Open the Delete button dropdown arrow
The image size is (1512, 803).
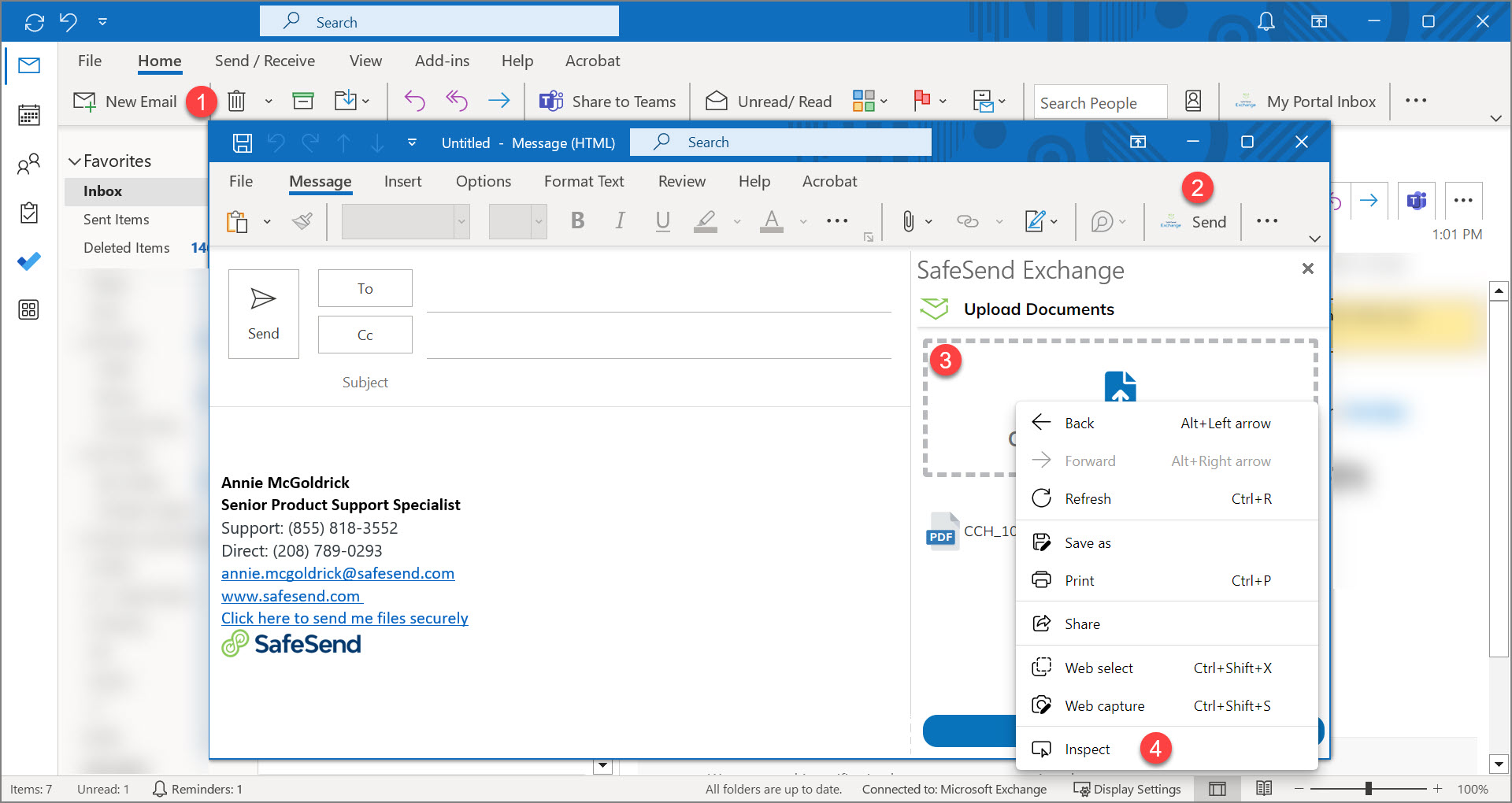(269, 101)
